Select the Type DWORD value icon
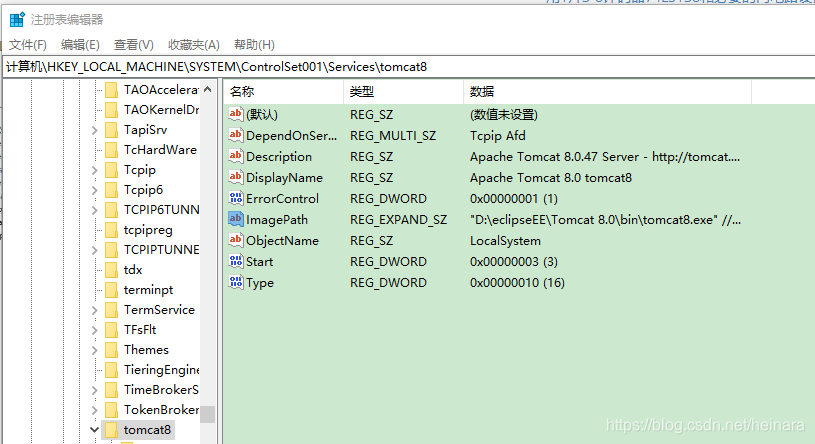Image resolution: width=815 pixels, height=444 pixels. [x=235, y=282]
